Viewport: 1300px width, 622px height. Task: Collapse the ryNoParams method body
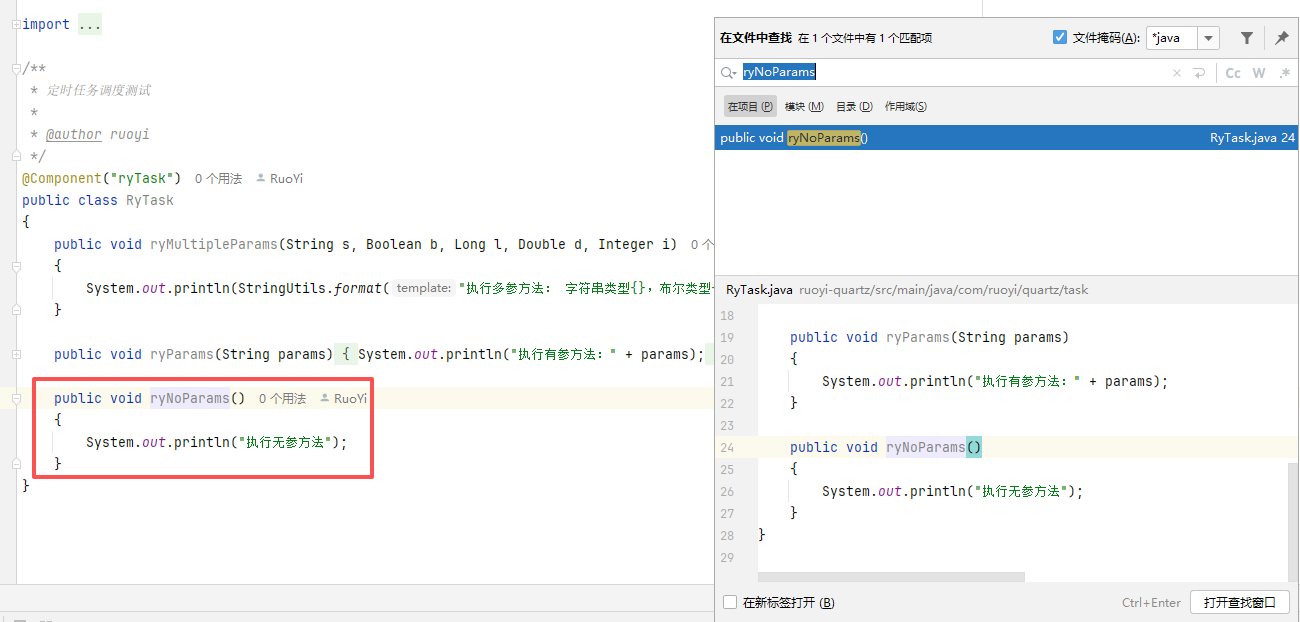pos(16,399)
